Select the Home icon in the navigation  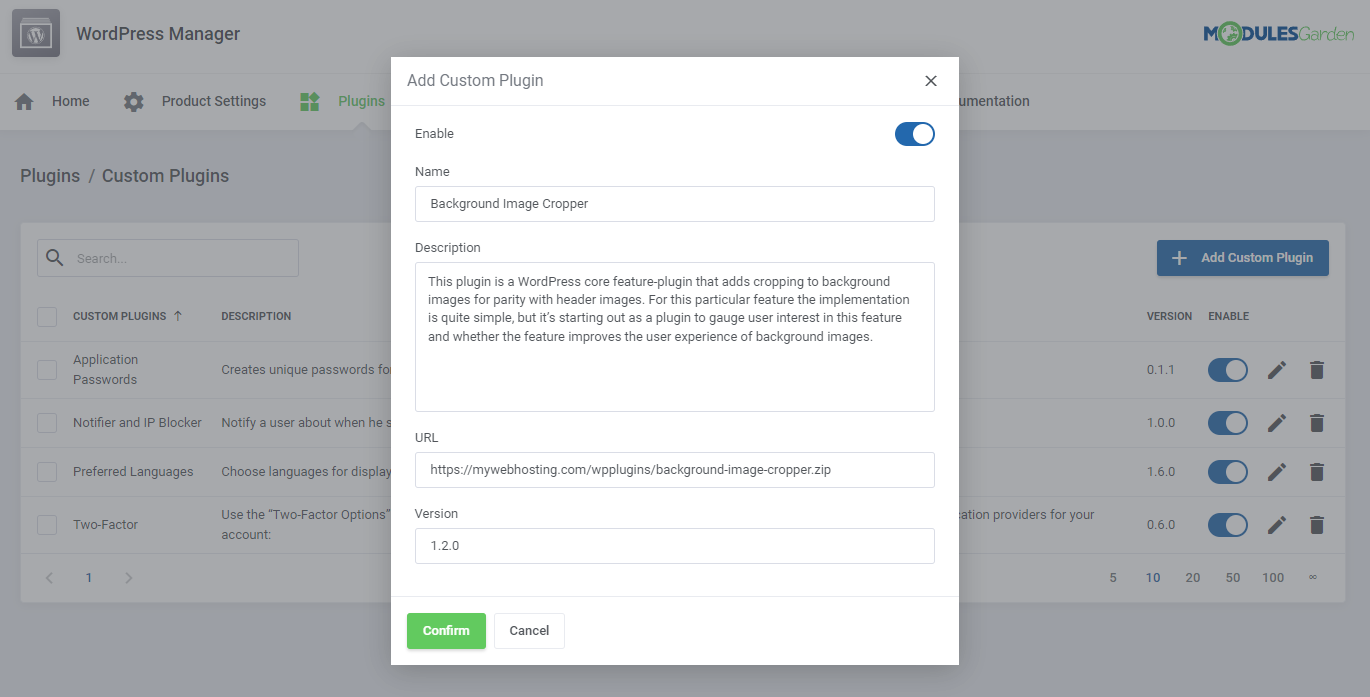point(23,100)
